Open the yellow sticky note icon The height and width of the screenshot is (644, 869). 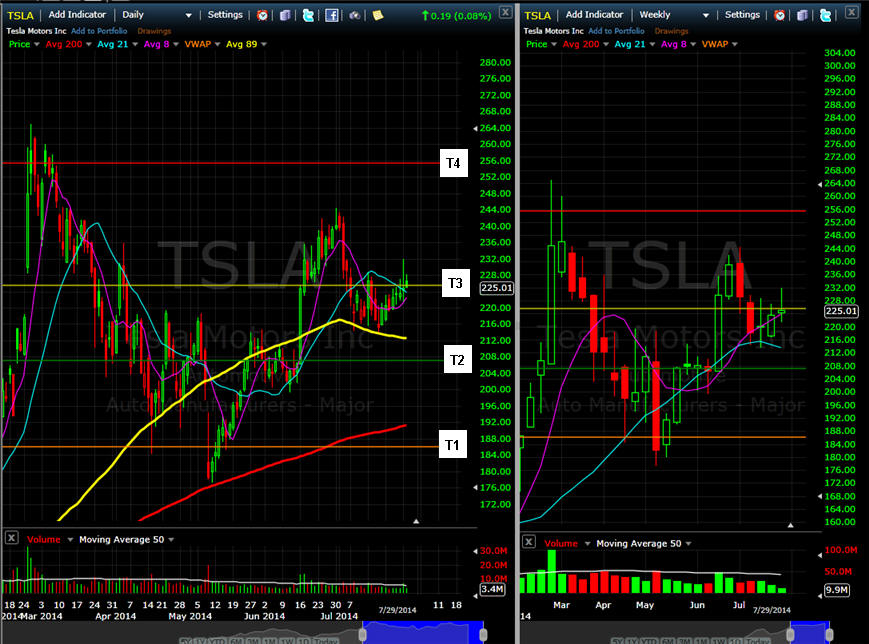click(x=378, y=15)
